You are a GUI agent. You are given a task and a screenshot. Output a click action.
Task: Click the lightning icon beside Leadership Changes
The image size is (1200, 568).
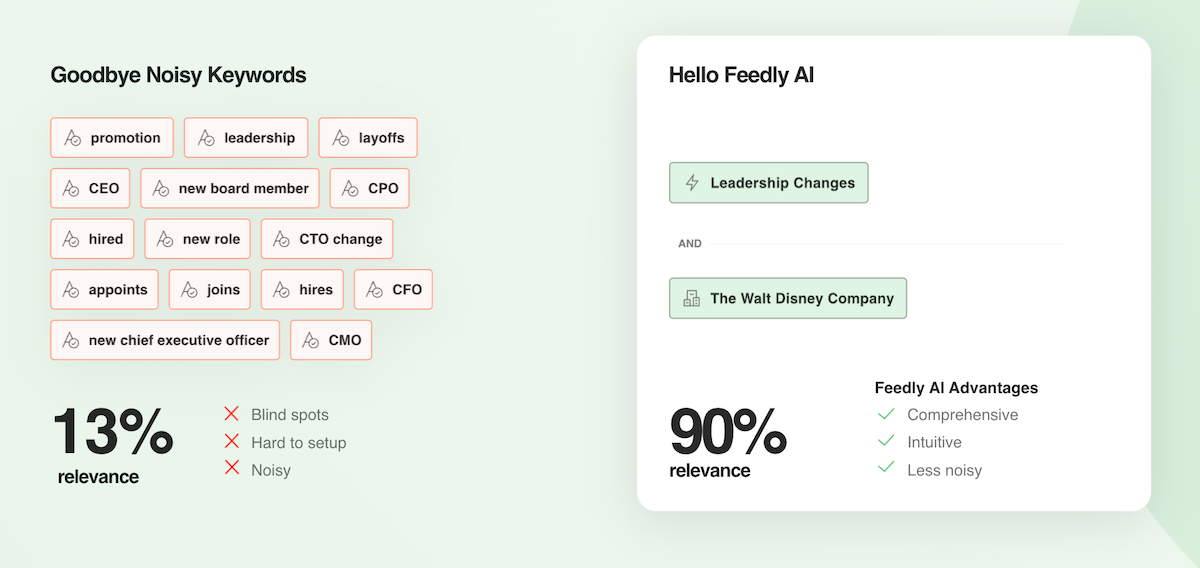click(x=692, y=183)
